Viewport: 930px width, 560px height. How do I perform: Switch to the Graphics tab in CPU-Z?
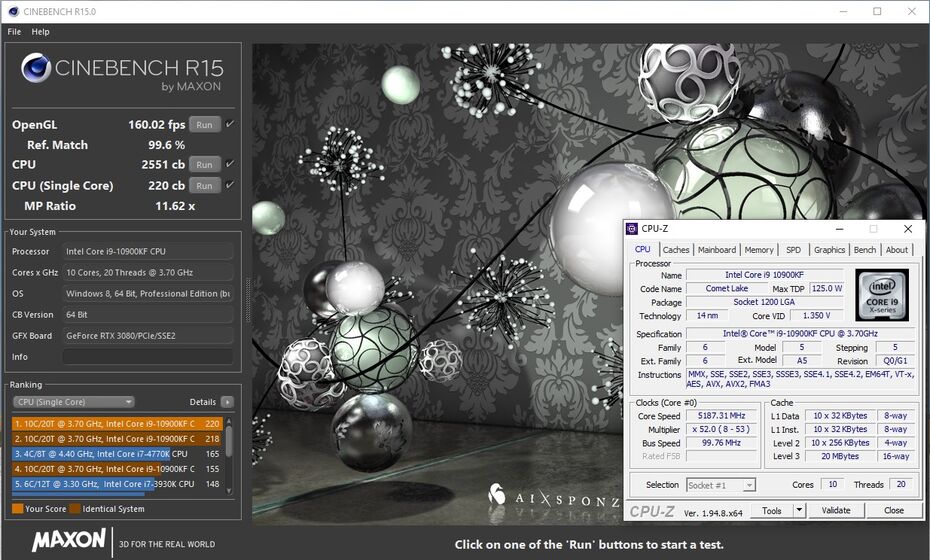(829, 250)
